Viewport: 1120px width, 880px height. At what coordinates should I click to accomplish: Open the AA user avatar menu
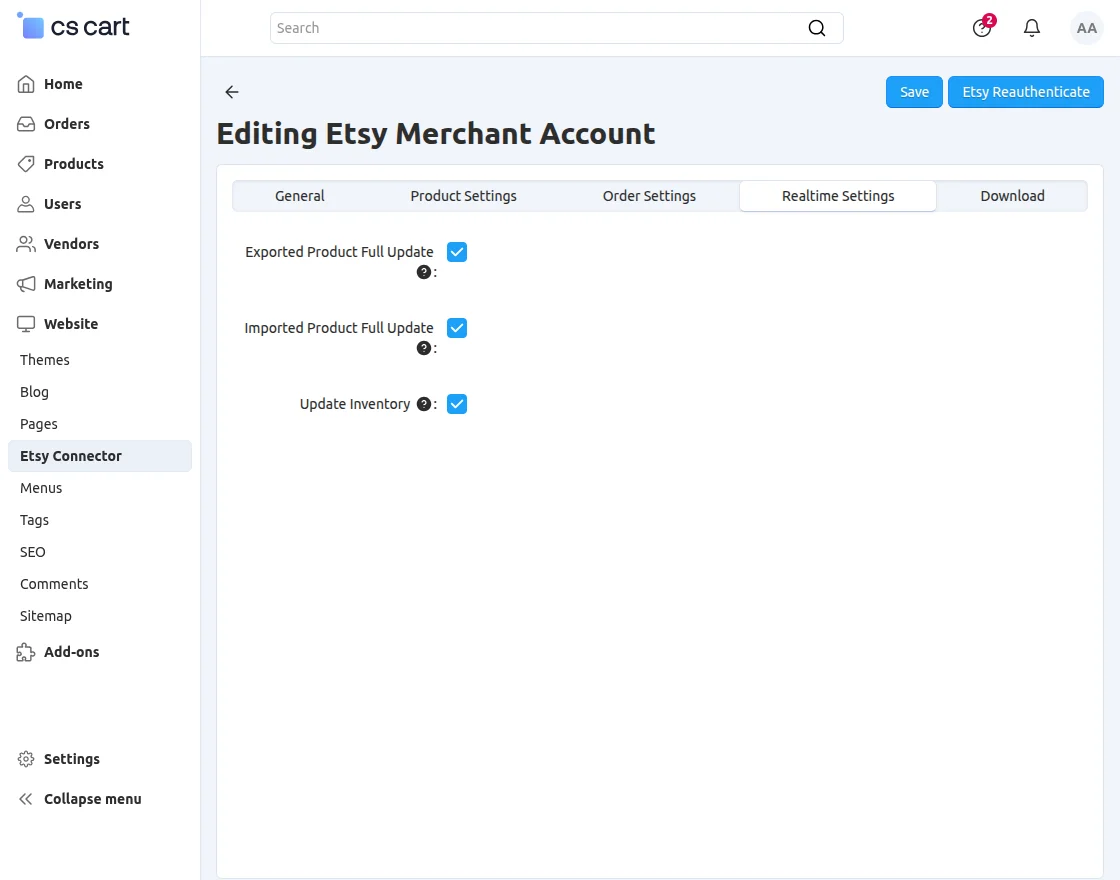[x=1086, y=28]
